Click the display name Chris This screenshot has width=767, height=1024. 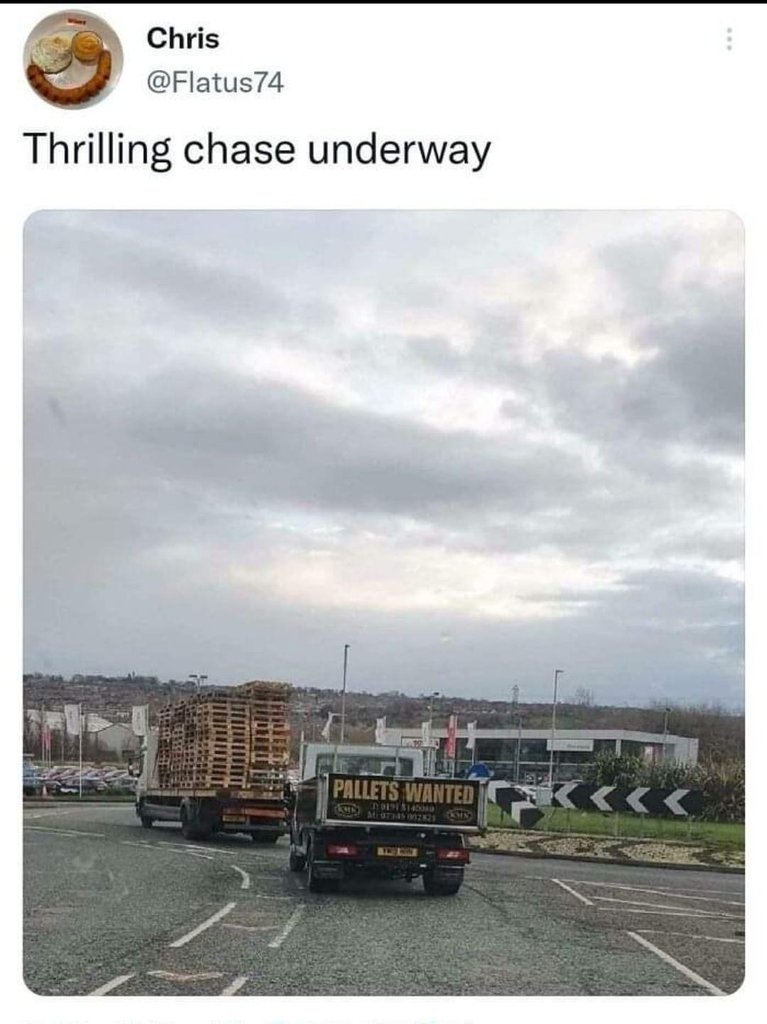tap(182, 38)
